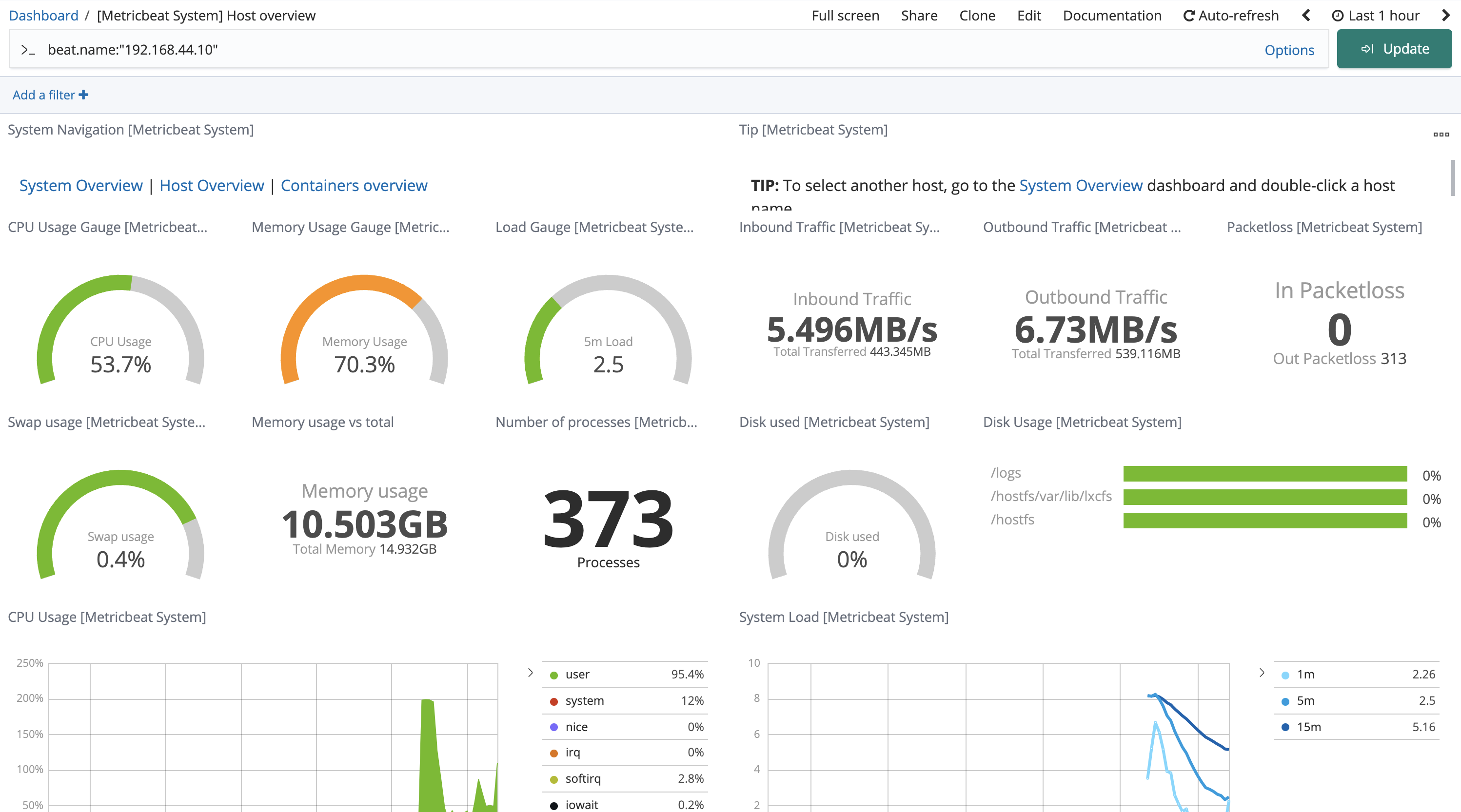The image size is (1461, 812).
Task: Toggle the 15m series in System Load legend
Action: click(x=1308, y=726)
